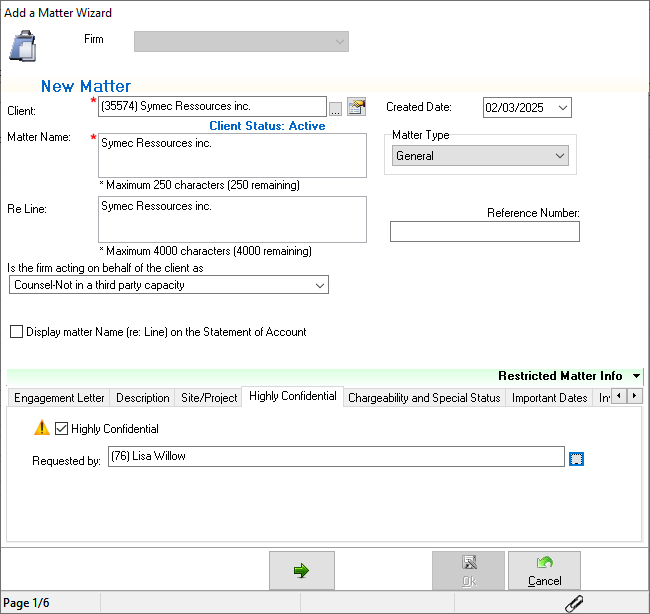Open Chargeability and Special Status tab

(424, 398)
